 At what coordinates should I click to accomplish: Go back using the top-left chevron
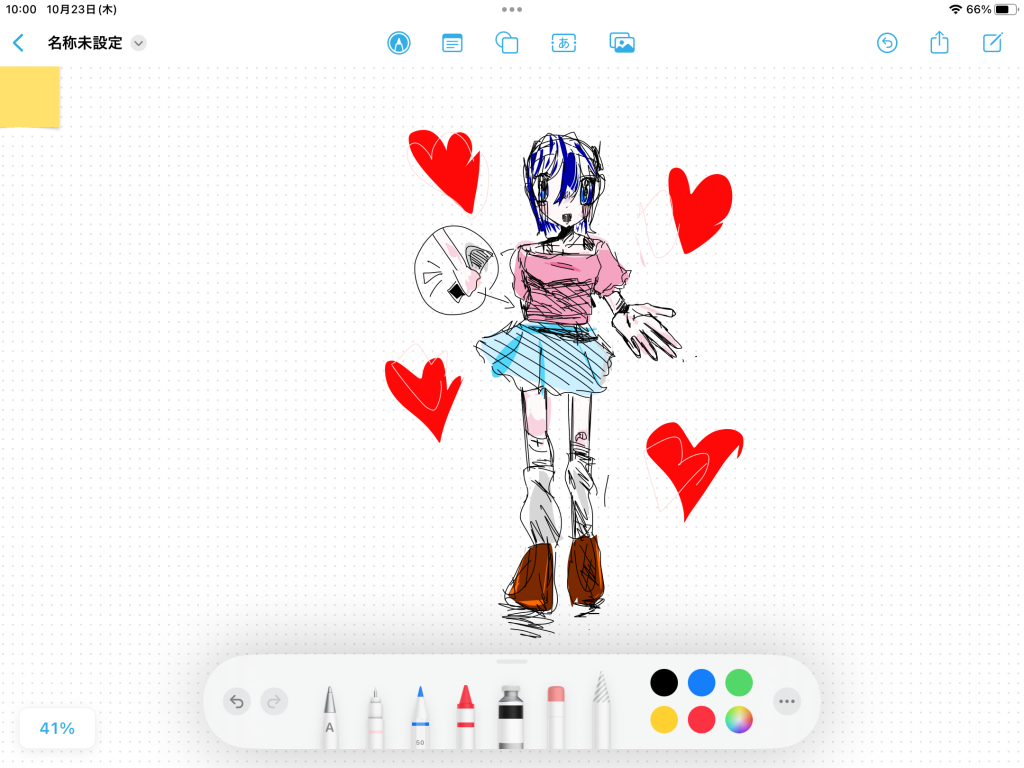tap(18, 43)
